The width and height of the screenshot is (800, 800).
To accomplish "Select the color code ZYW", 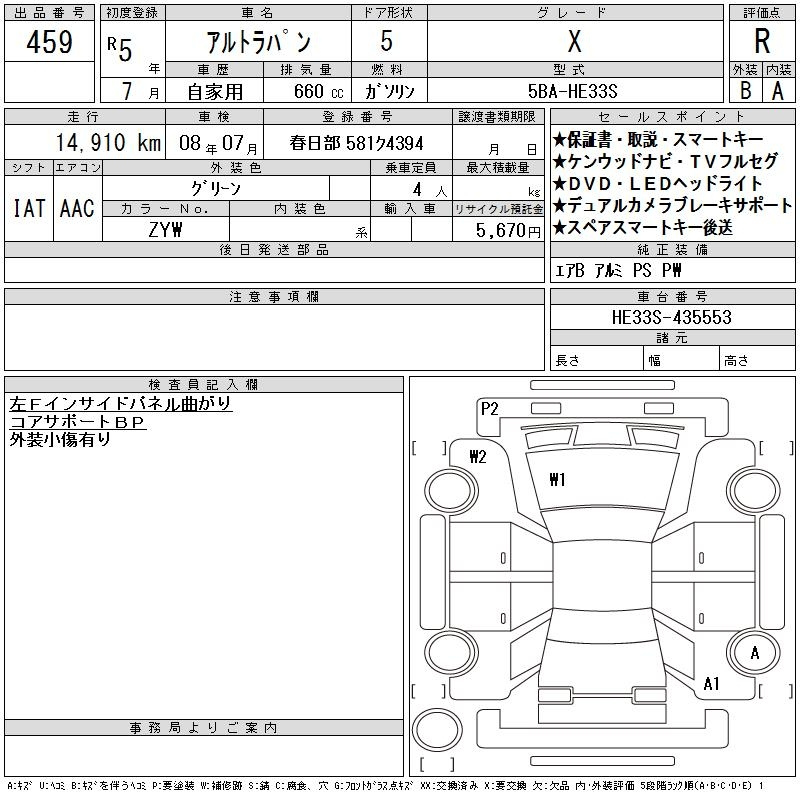I will click(x=166, y=229).
